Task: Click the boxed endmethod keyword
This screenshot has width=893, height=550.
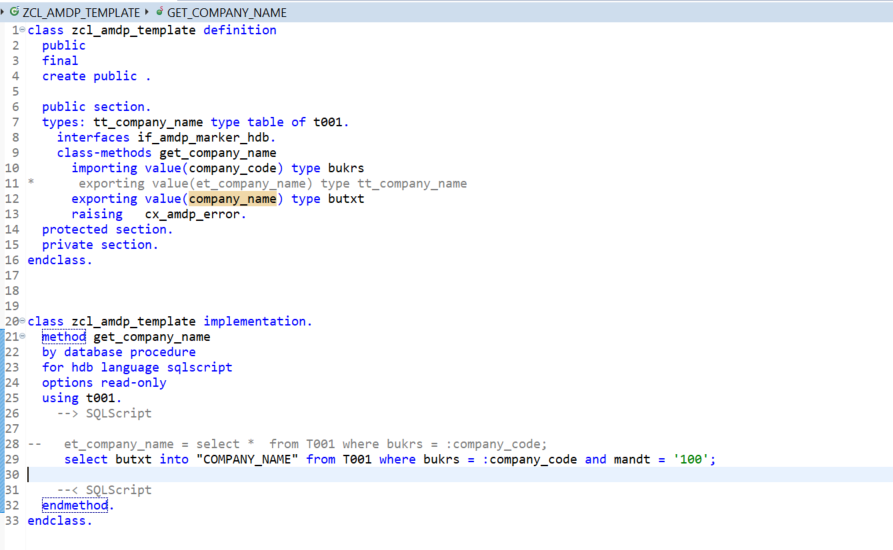Action: point(75,505)
